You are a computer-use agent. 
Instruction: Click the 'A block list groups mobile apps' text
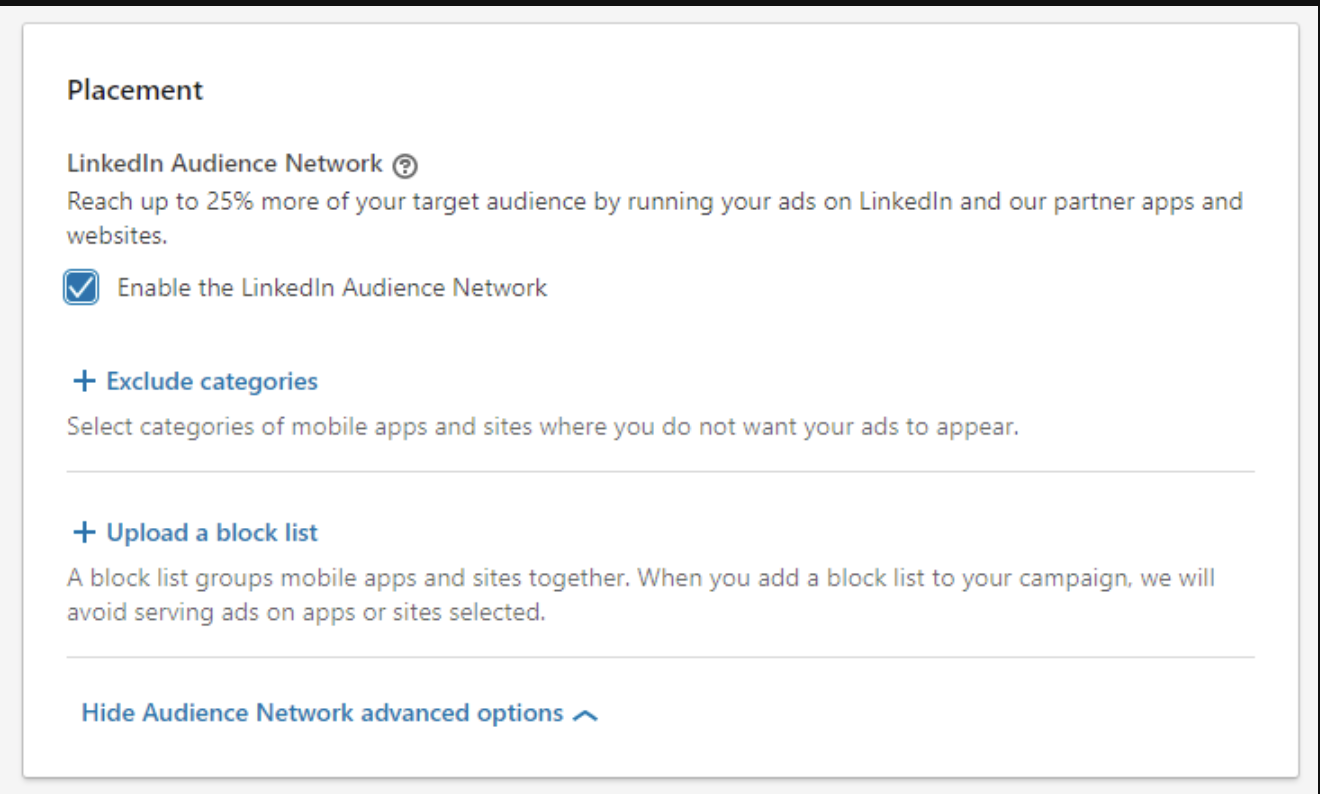coord(641,595)
